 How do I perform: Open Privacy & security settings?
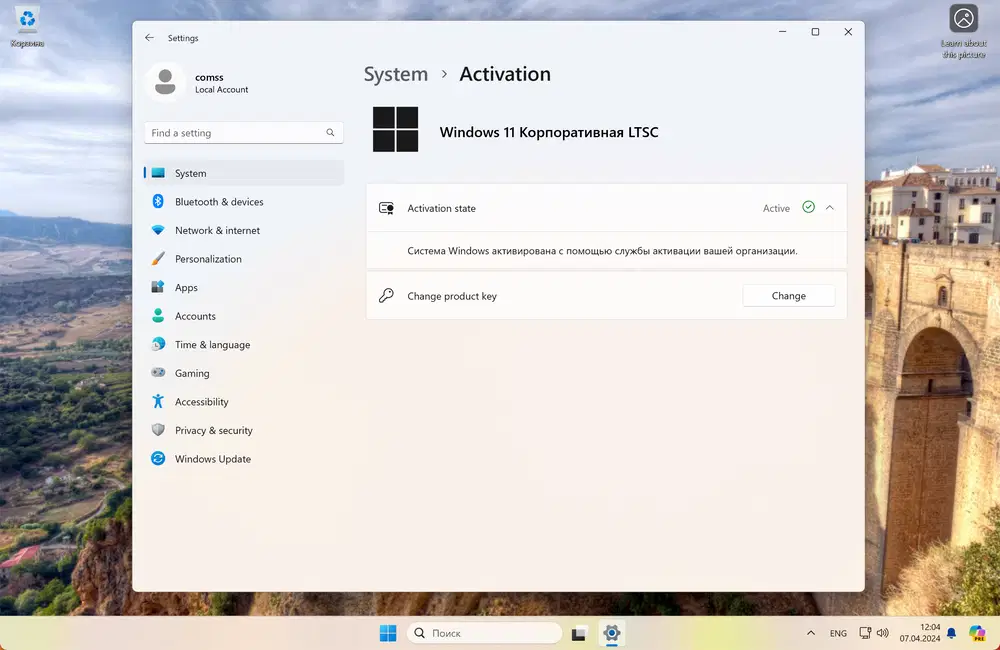(244, 431)
